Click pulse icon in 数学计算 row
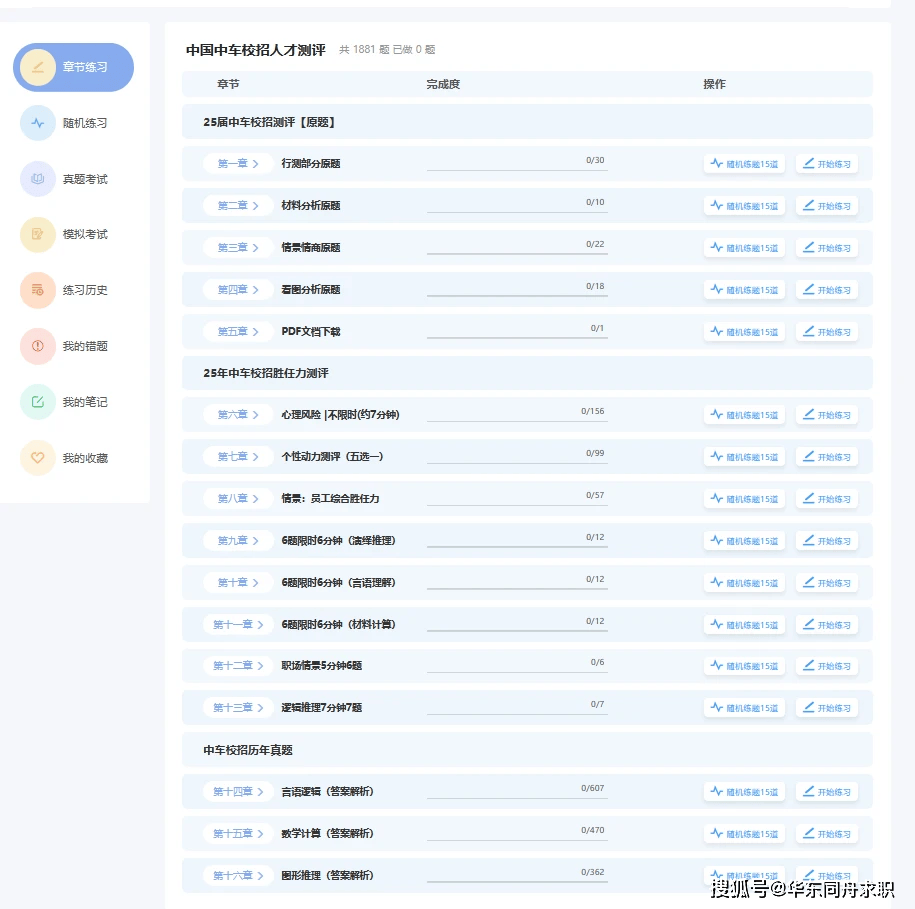This screenshot has height=909, width=915. click(717, 833)
